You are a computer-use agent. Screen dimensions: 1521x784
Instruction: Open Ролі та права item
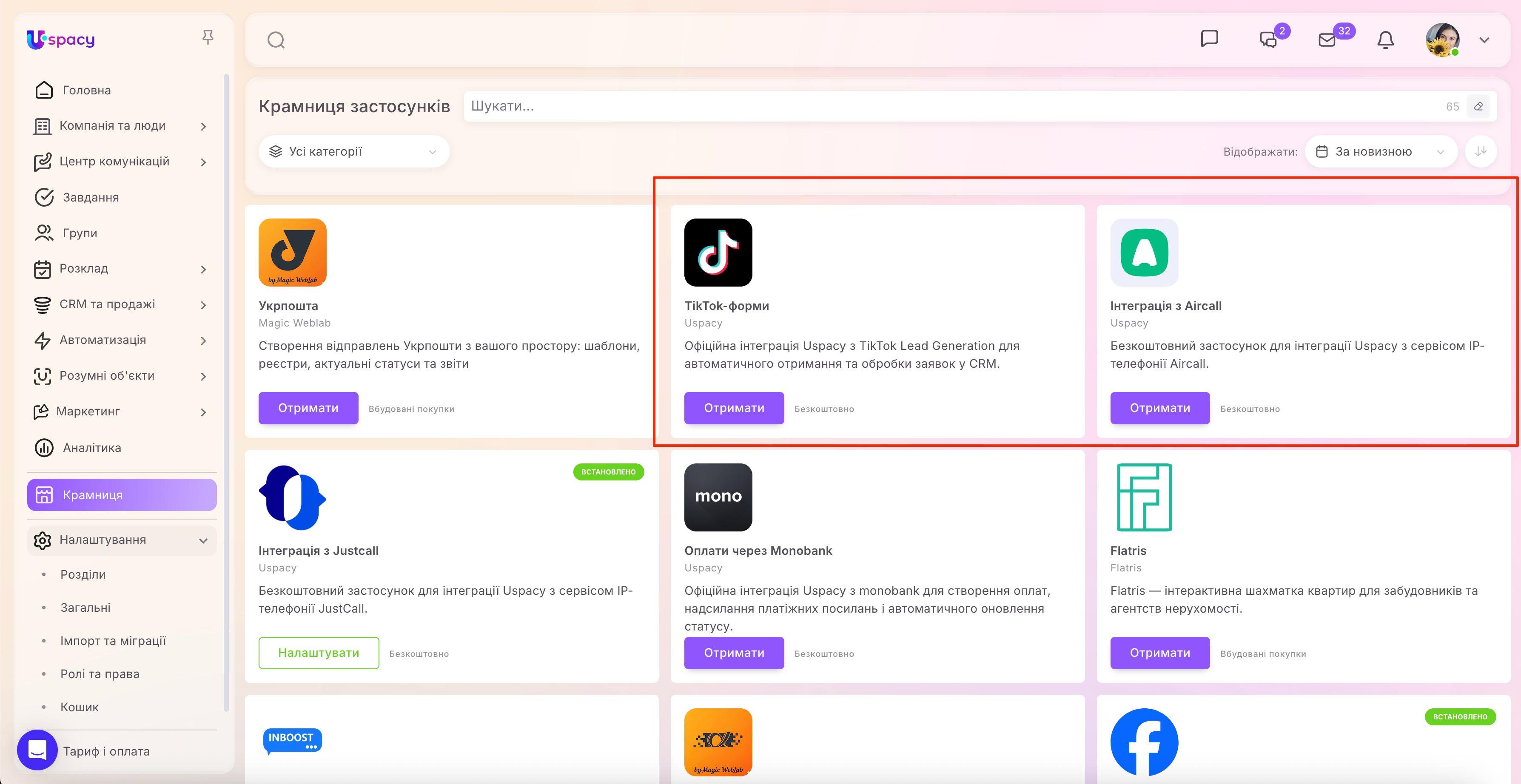coord(100,673)
